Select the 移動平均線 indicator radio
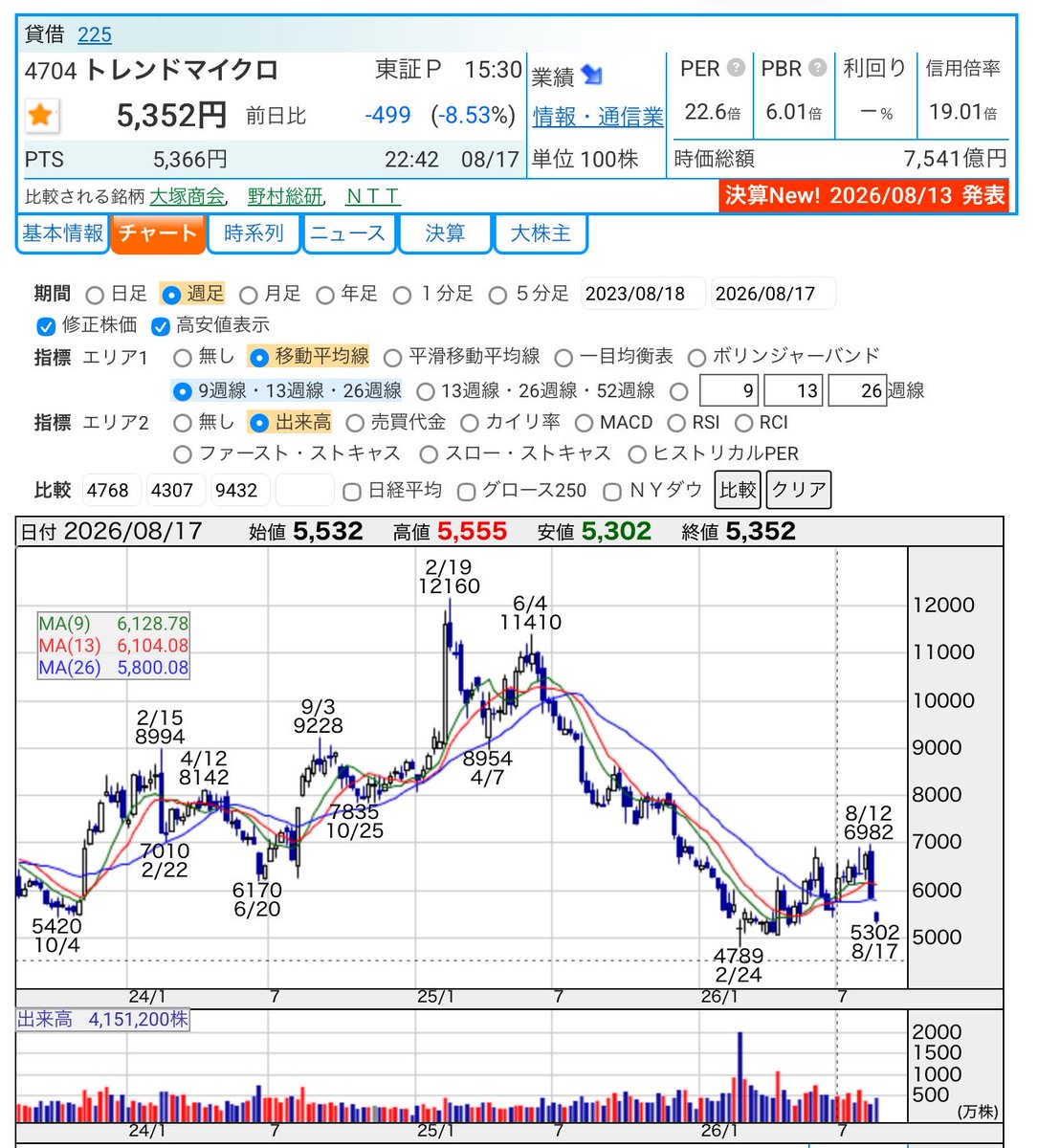1038x1148 pixels. coord(258,358)
